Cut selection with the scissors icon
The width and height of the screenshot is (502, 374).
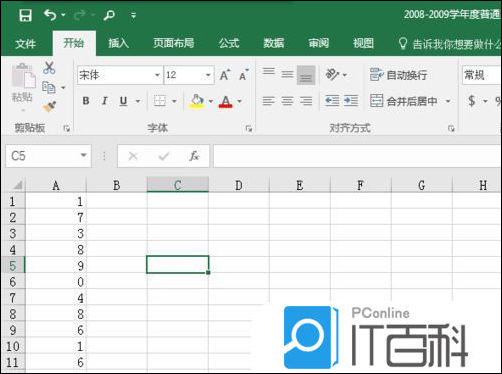(49, 68)
